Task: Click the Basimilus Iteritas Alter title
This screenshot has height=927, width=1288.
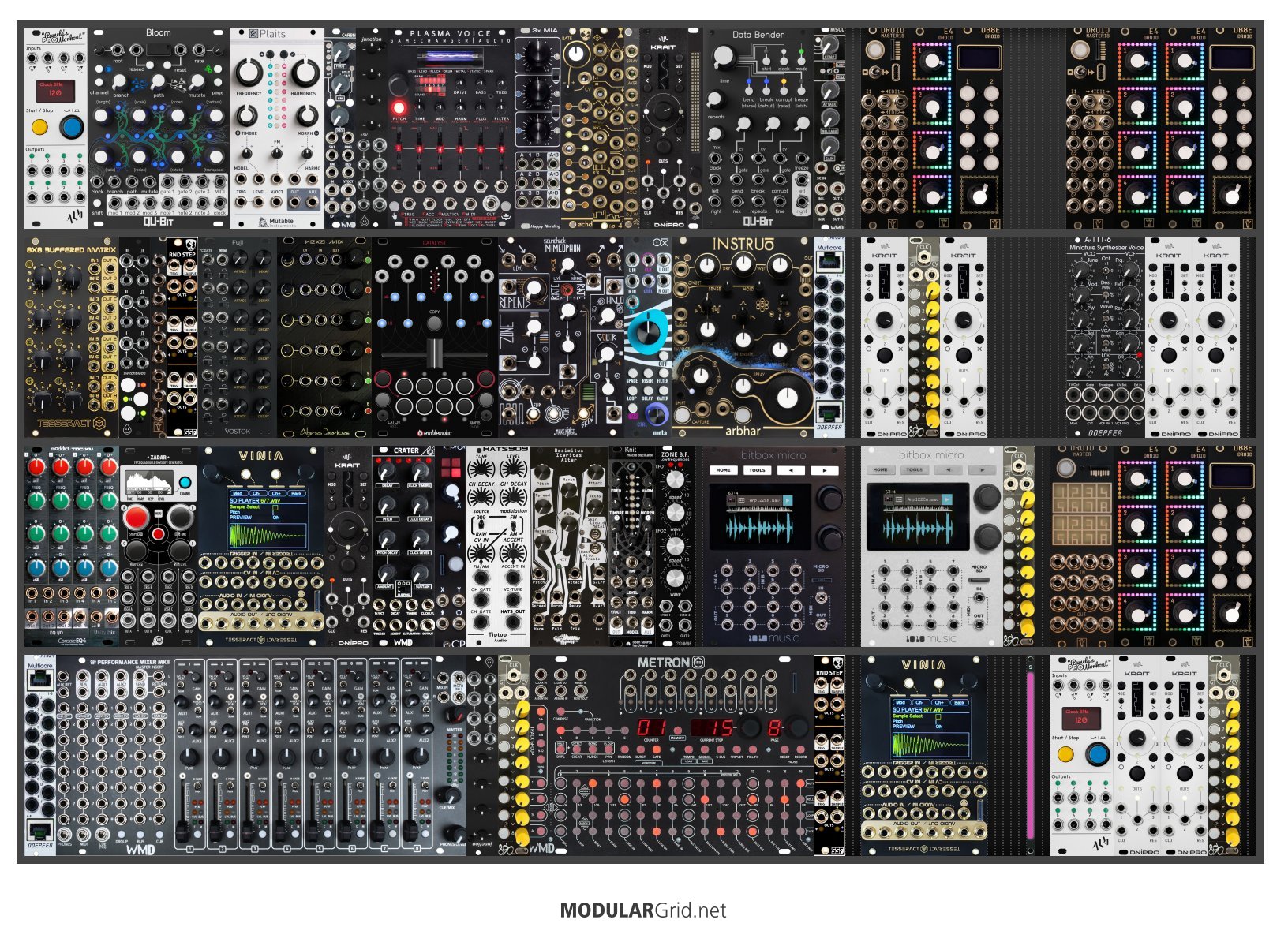Action: pos(569,455)
